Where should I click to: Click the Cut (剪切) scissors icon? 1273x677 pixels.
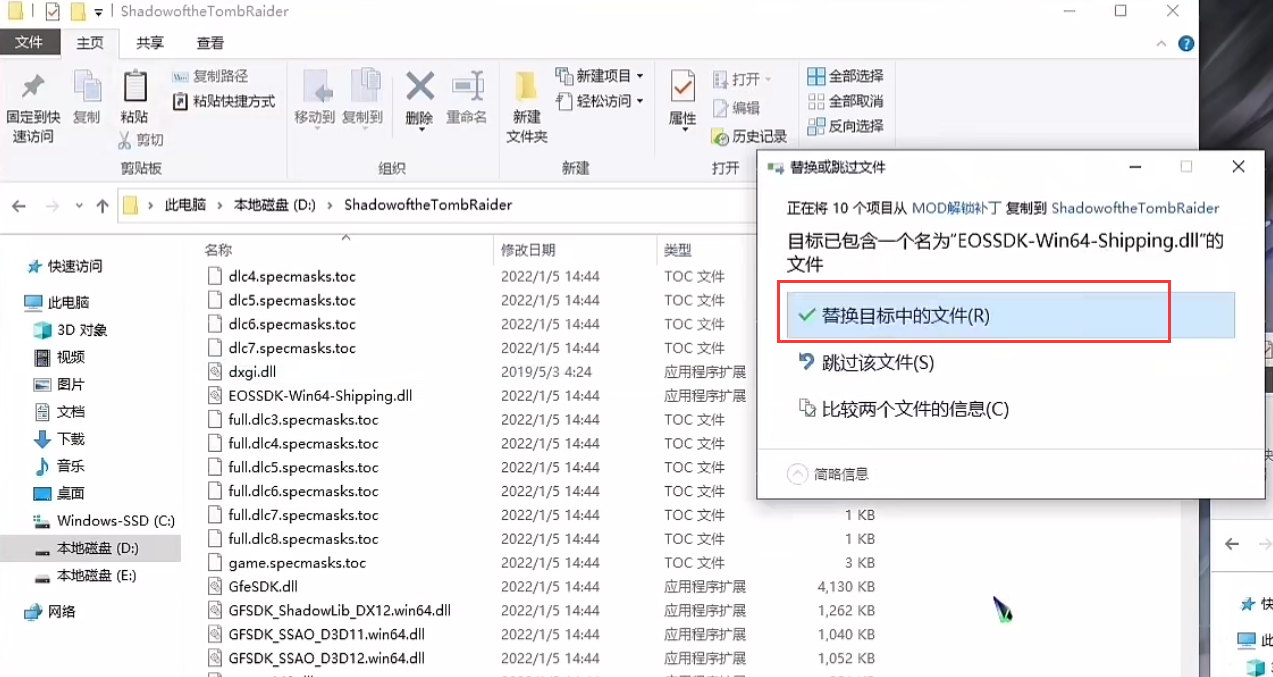pos(125,140)
